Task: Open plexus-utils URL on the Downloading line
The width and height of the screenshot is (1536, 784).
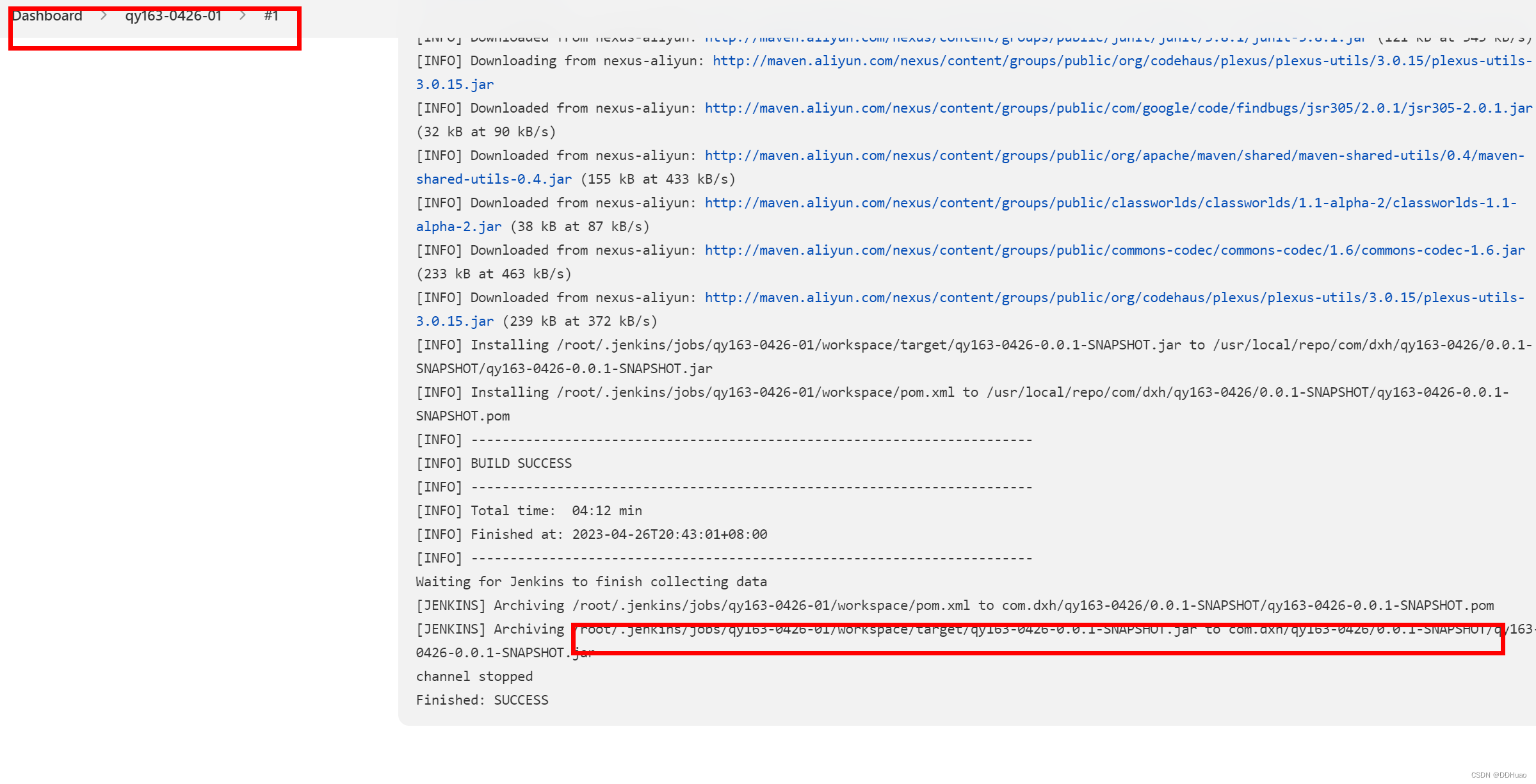Action: coord(1122,61)
